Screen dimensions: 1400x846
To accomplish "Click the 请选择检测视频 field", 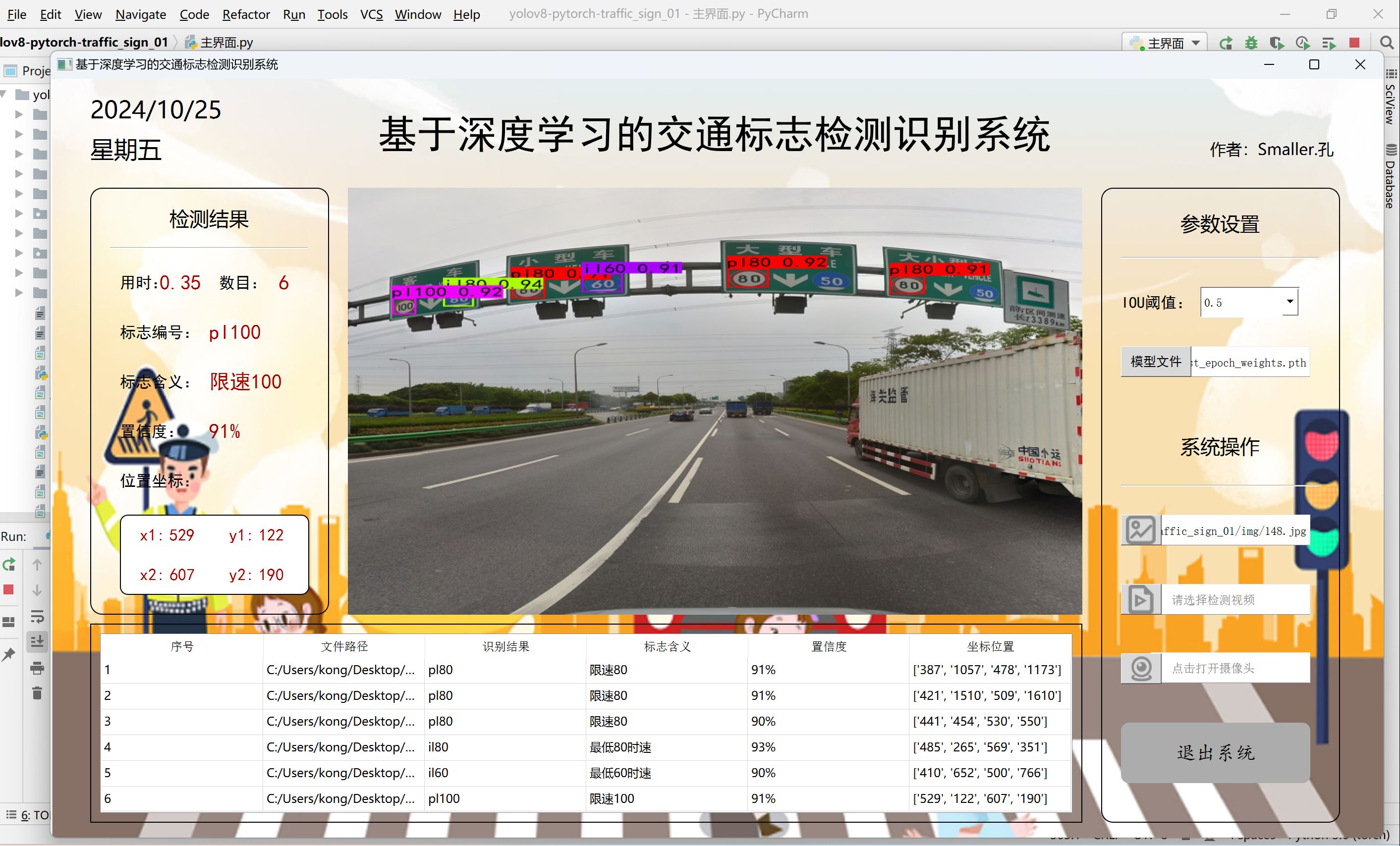I will (x=1235, y=600).
